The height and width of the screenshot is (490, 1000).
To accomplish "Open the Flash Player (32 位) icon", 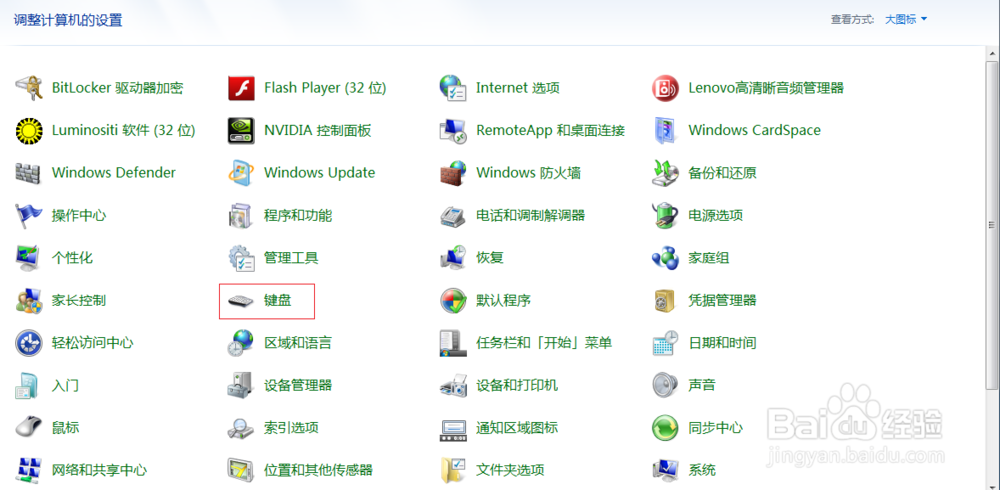I will [x=241, y=88].
